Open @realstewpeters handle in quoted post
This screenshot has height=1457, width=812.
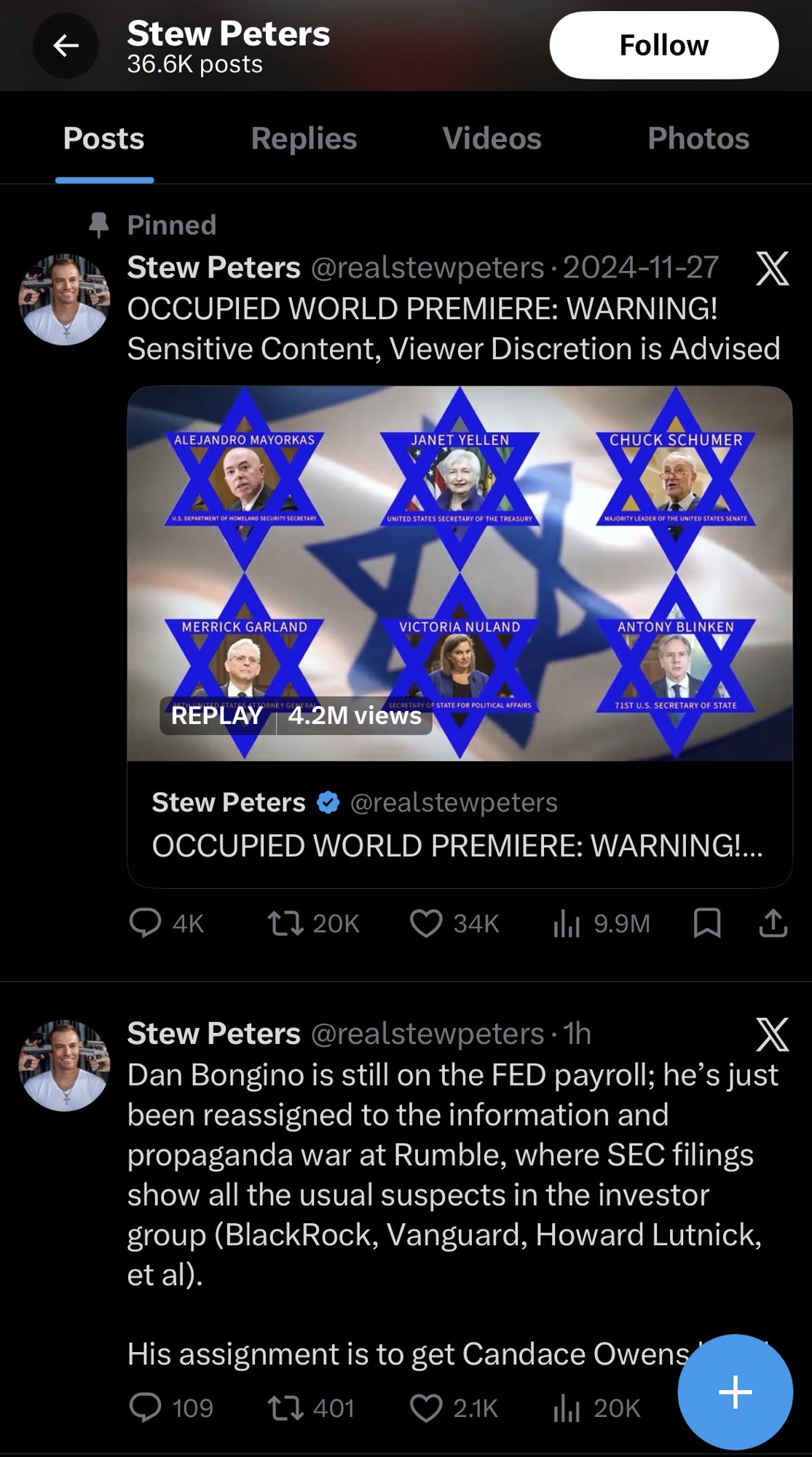point(454,802)
